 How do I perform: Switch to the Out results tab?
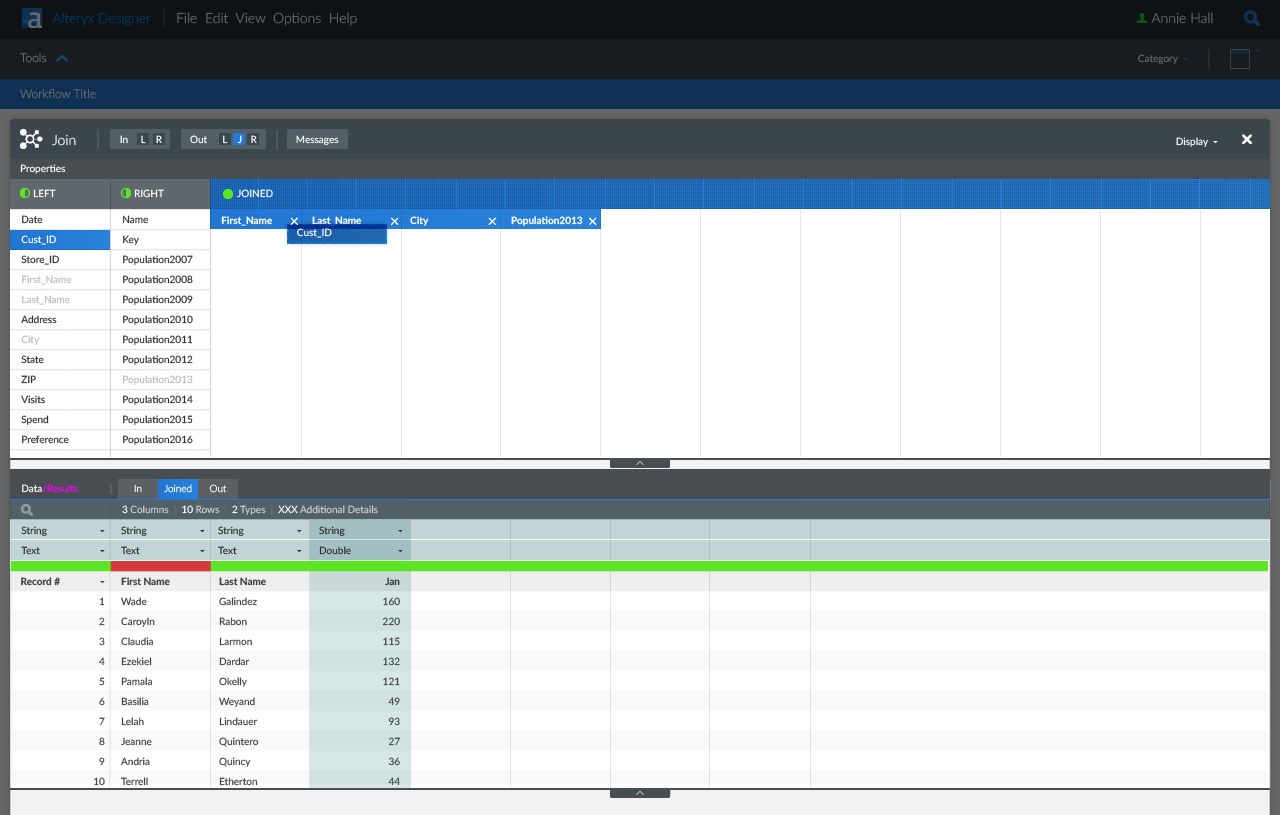point(218,489)
